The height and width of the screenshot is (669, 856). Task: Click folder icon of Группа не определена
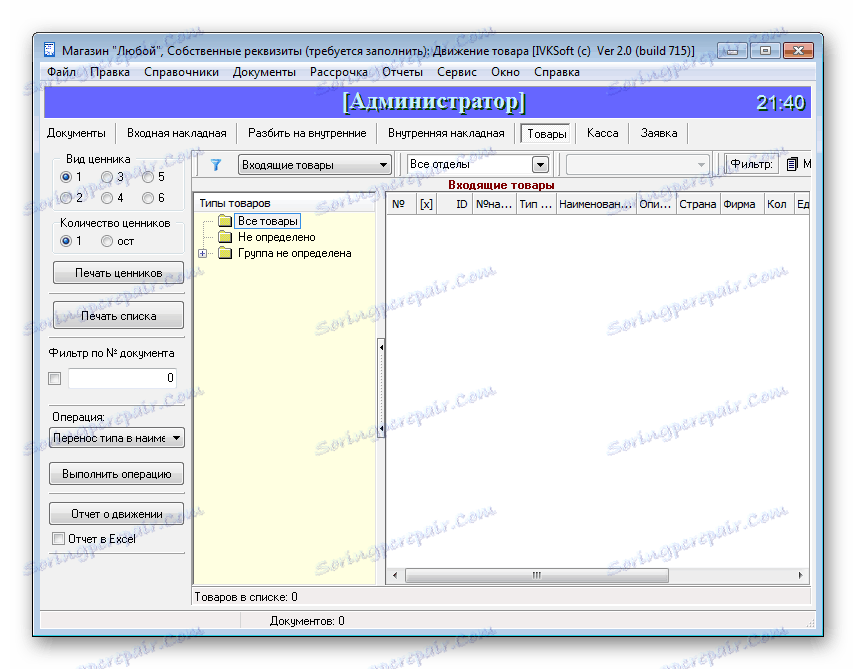(x=225, y=253)
